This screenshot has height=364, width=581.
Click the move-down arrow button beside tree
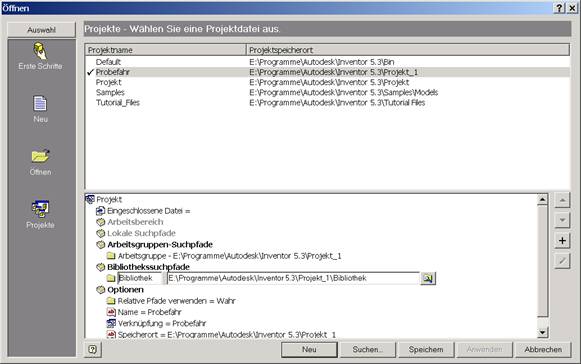click(x=562, y=220)
